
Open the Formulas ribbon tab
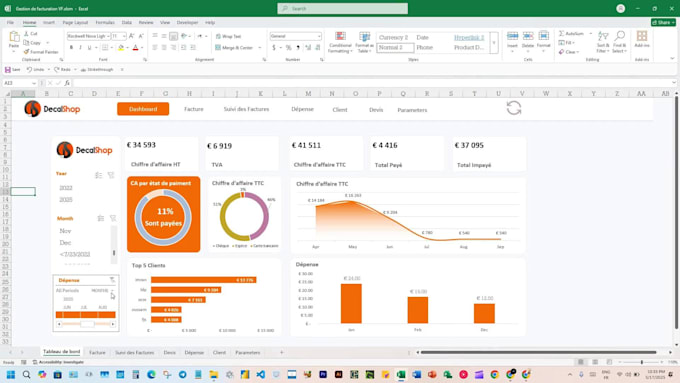coord(105,23)
